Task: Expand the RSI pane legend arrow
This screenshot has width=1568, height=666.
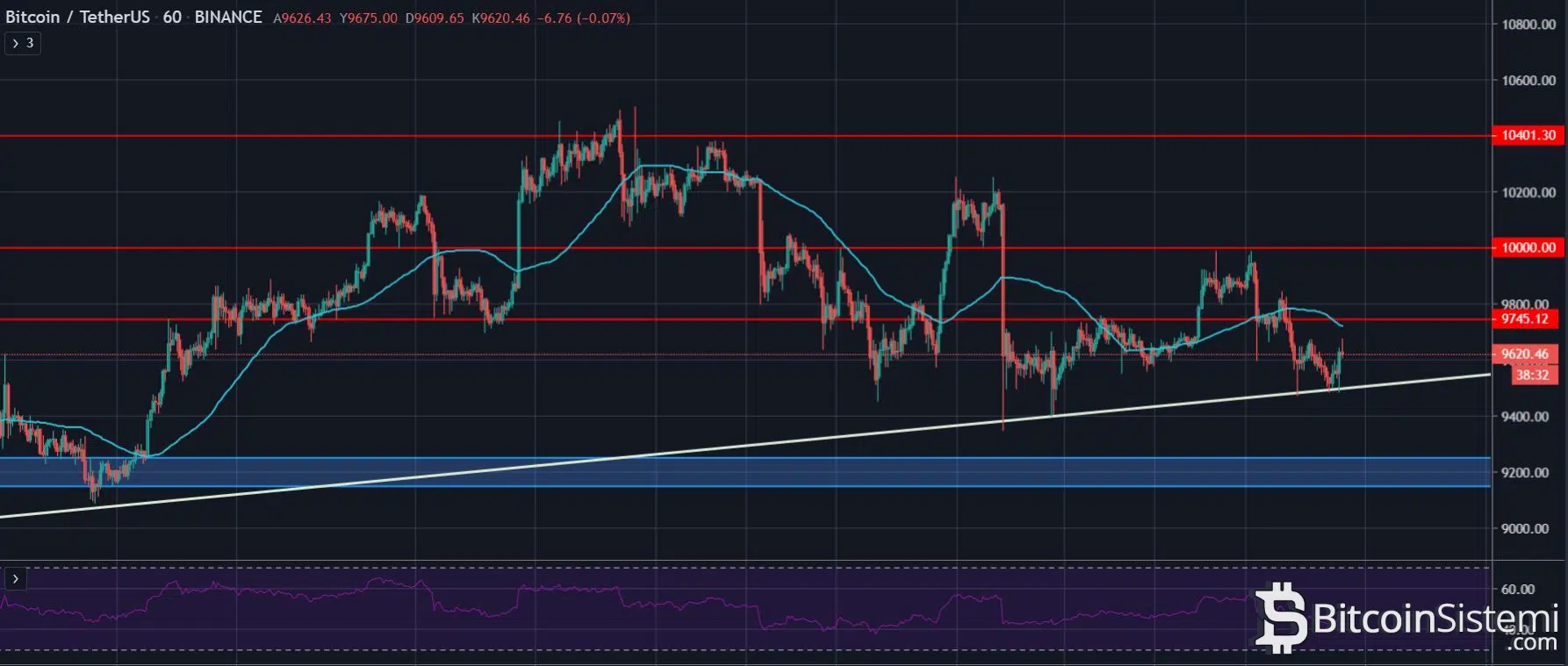Action: (15, 579)
